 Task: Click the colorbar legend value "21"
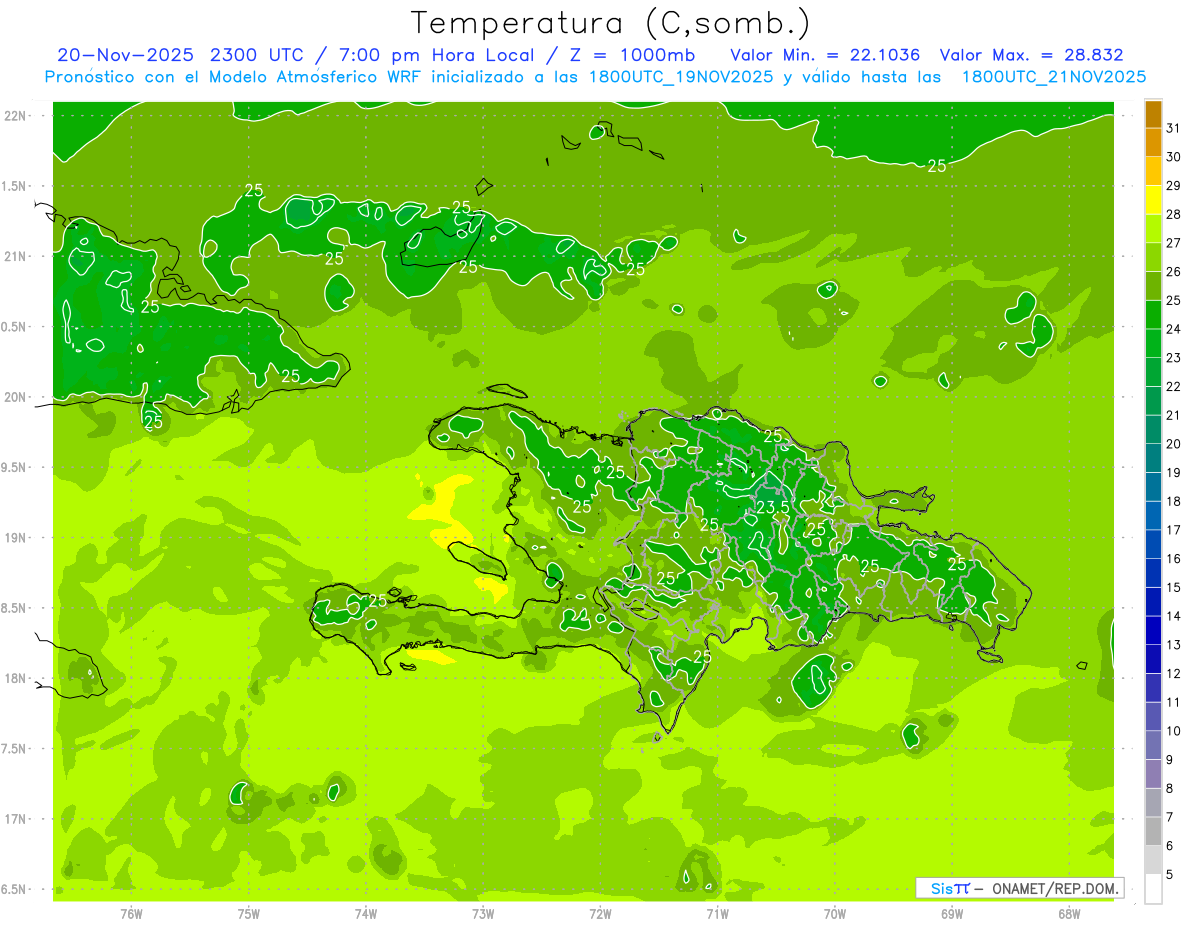click(1174, 415)
